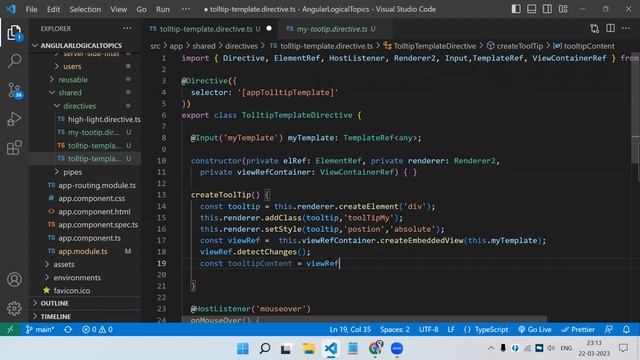Open Explorer panel More Actions ellipsis
Image resolution: width=640 pixels, height=360 pixels.
pos(127,28)
